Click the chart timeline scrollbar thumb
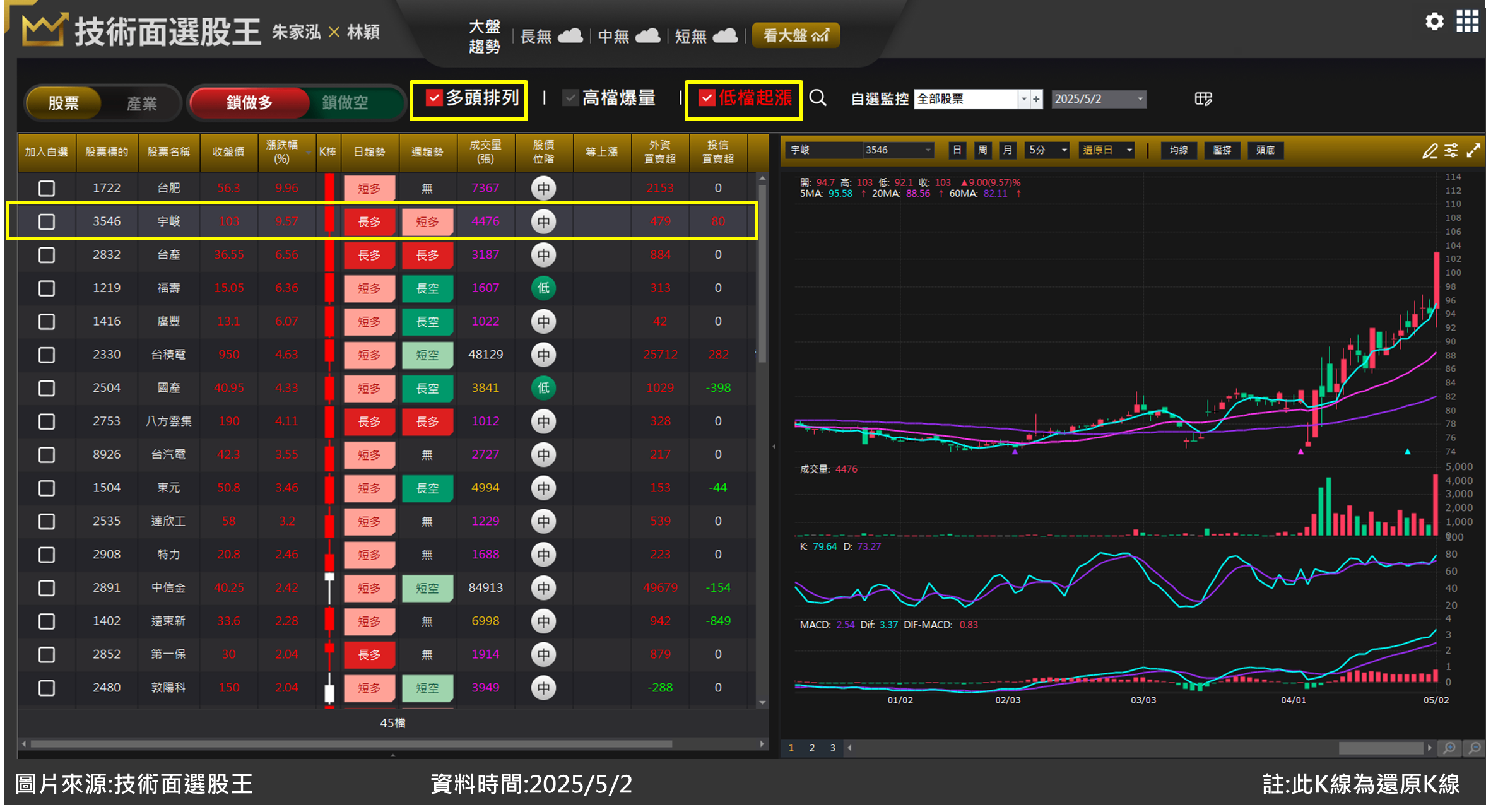This screenshot has width=1486, height=812. click(1381, 748)
